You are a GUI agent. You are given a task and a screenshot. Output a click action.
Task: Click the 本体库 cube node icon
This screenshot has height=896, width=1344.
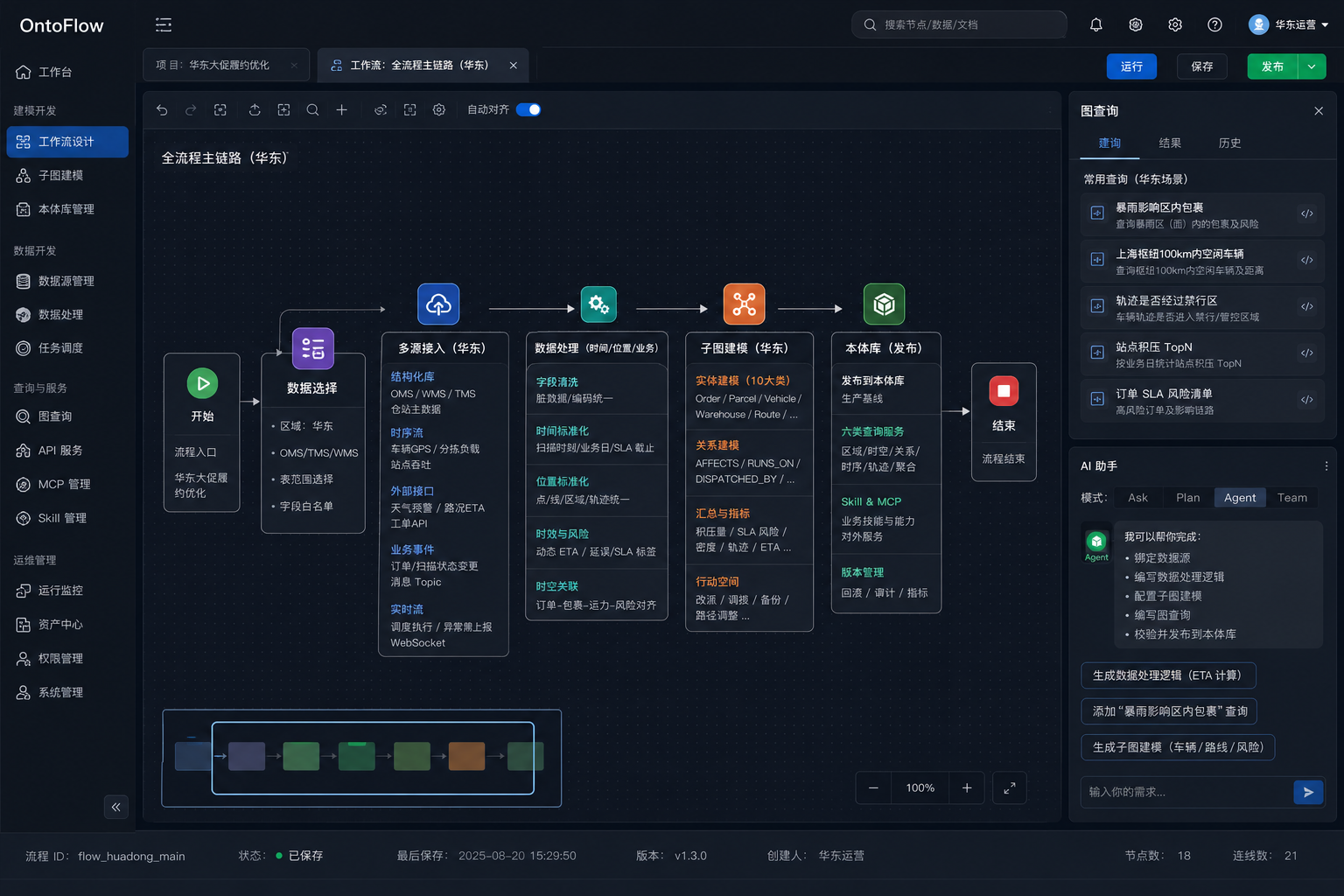tap(885, 304)
